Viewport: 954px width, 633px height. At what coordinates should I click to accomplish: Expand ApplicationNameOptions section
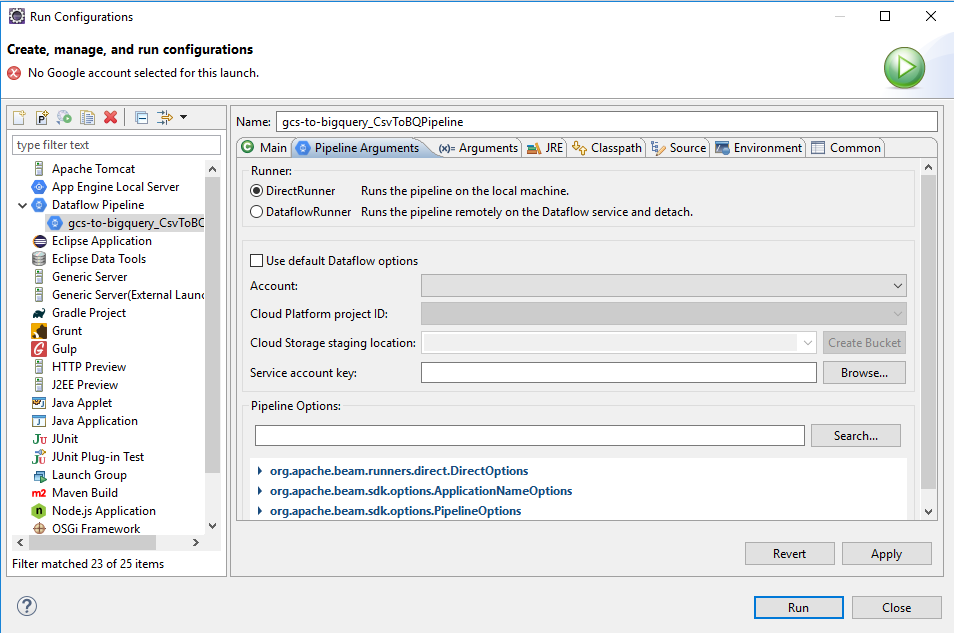click(260, 491)
